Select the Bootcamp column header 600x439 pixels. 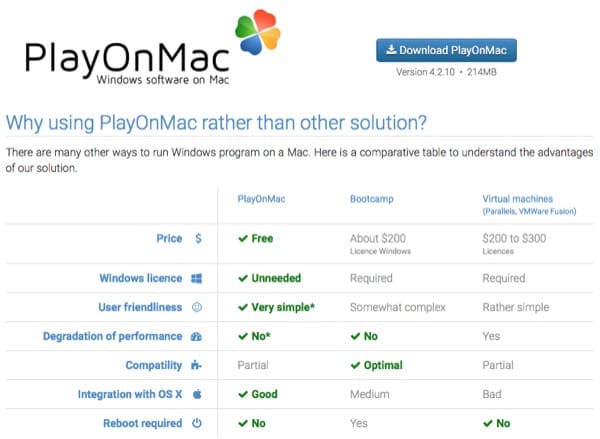pos(373,199)
